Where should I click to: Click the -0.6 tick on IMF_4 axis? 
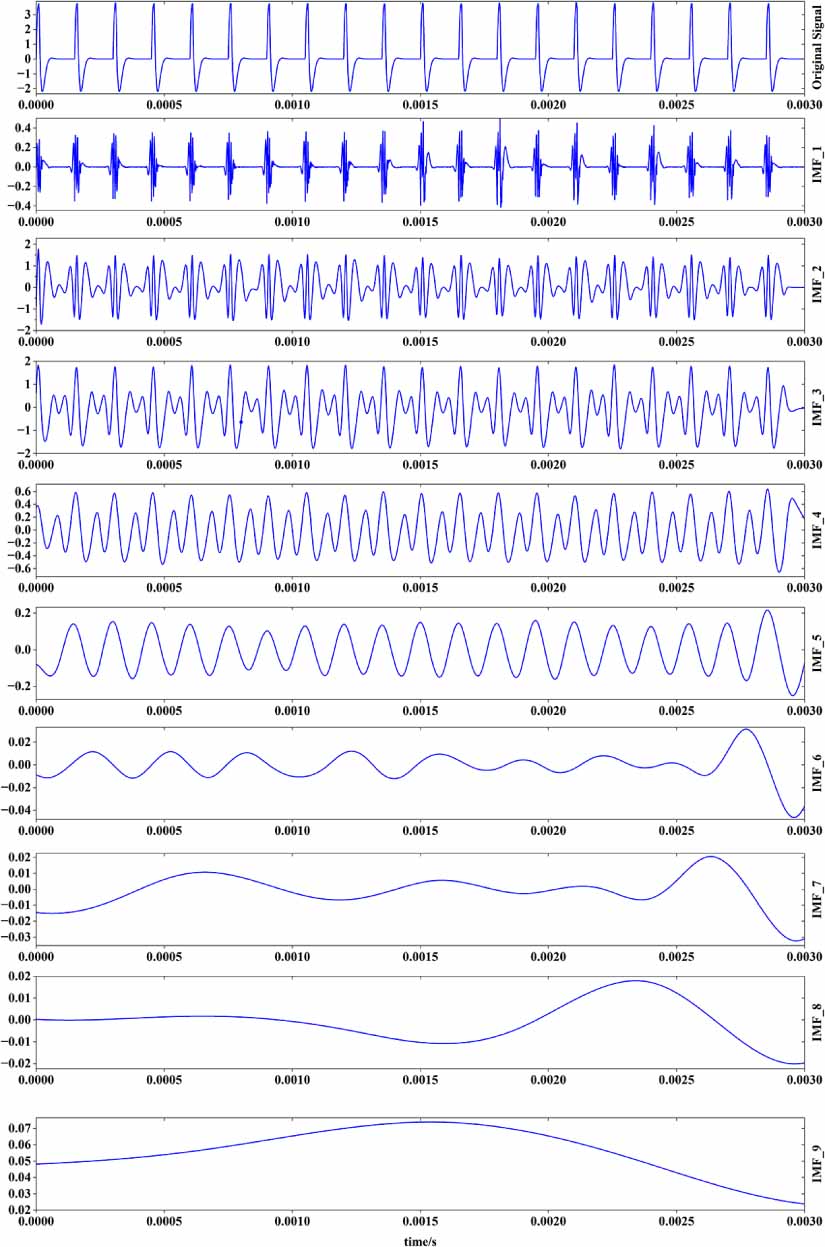click(x=18, y=568)
